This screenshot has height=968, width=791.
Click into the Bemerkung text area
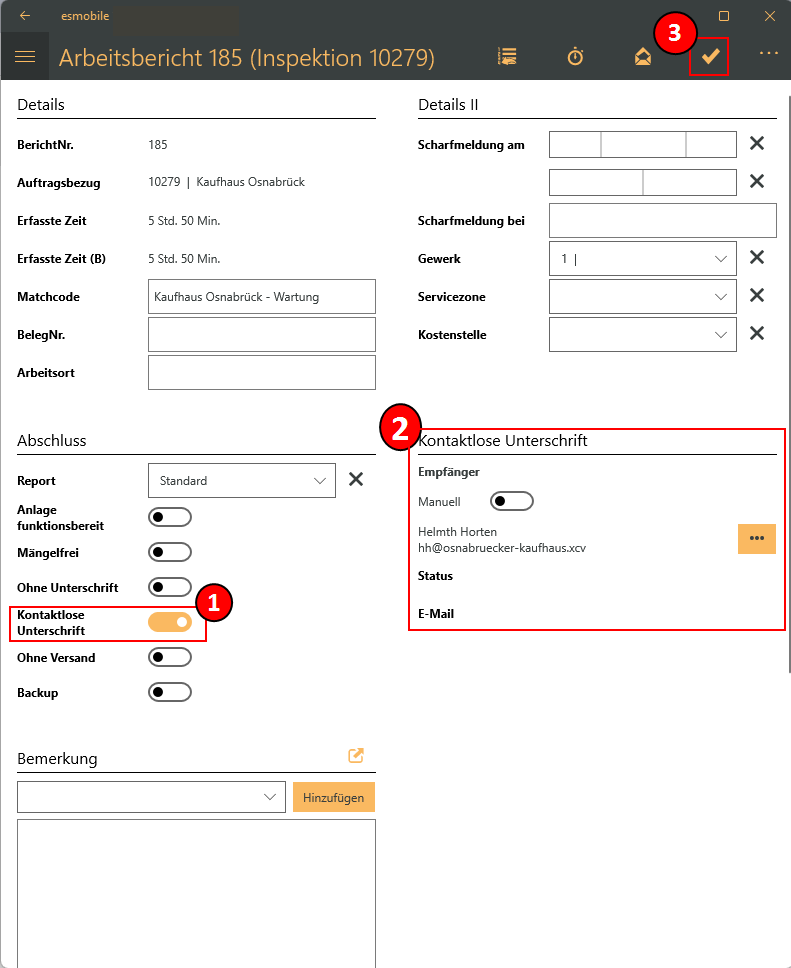pos(196,893)
